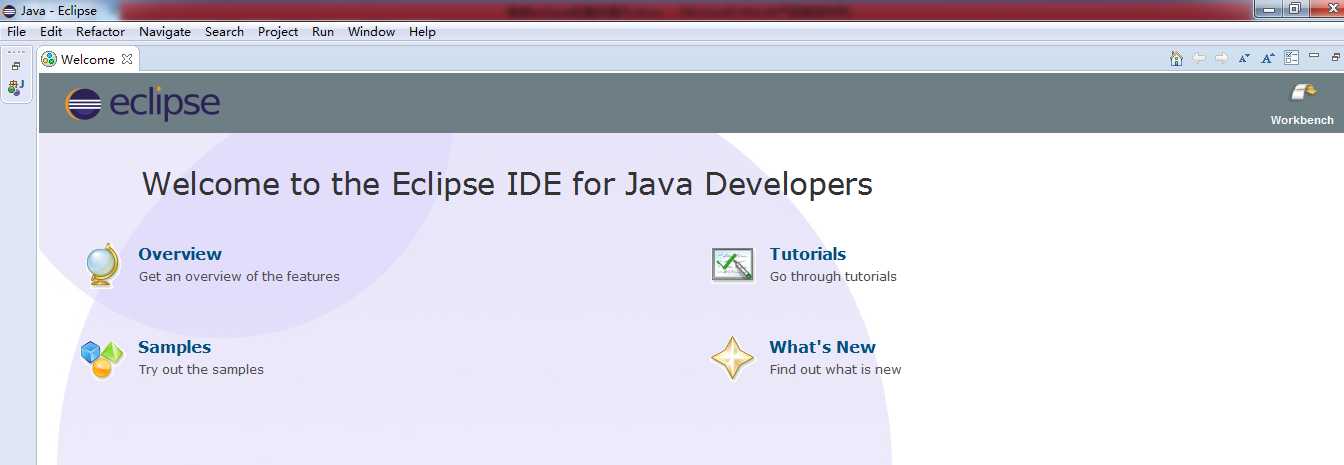Reduce font size with the A-down icon
1344x465 pixels.
coord(1245,59)
